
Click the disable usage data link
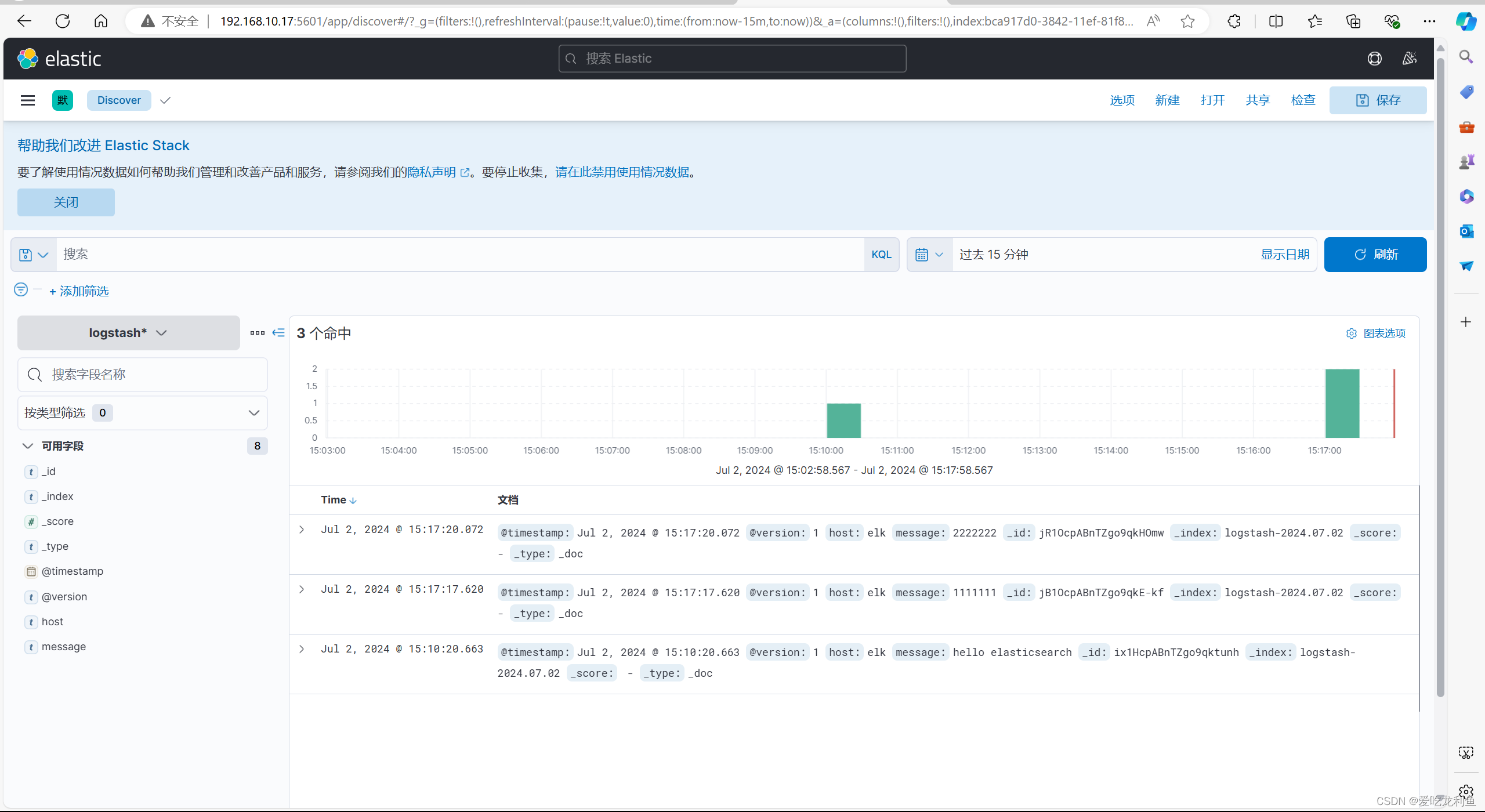pos(622,172)
